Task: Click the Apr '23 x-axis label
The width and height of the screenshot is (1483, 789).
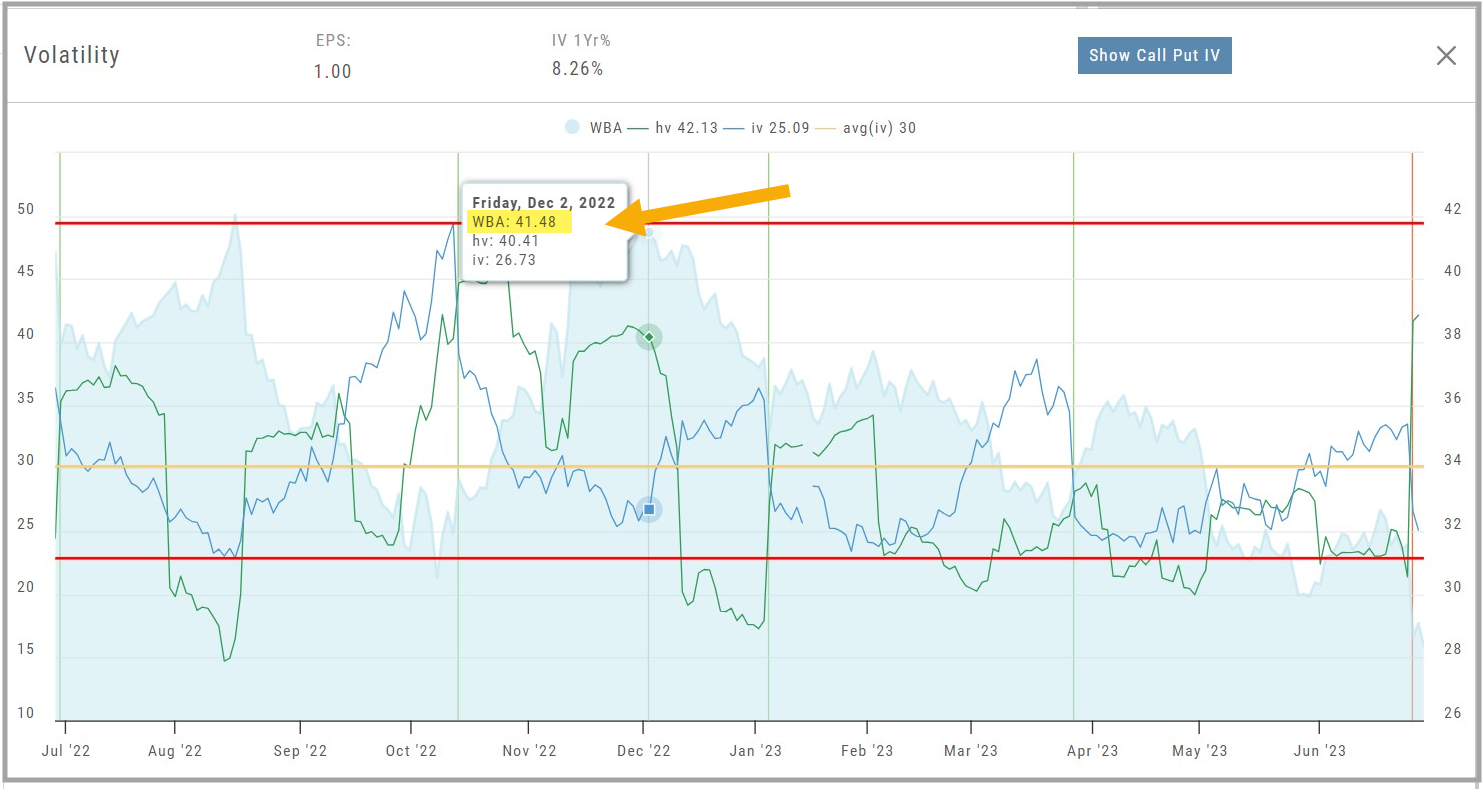Action: click(1092, 751)
